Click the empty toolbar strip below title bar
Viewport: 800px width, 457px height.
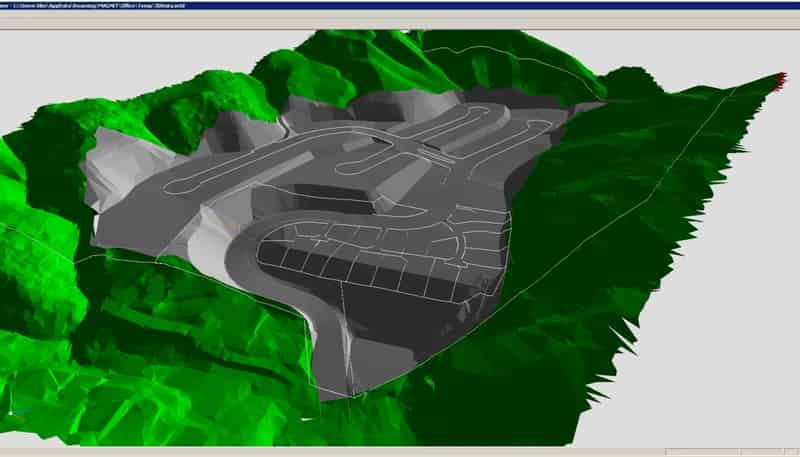coord(400,19)
